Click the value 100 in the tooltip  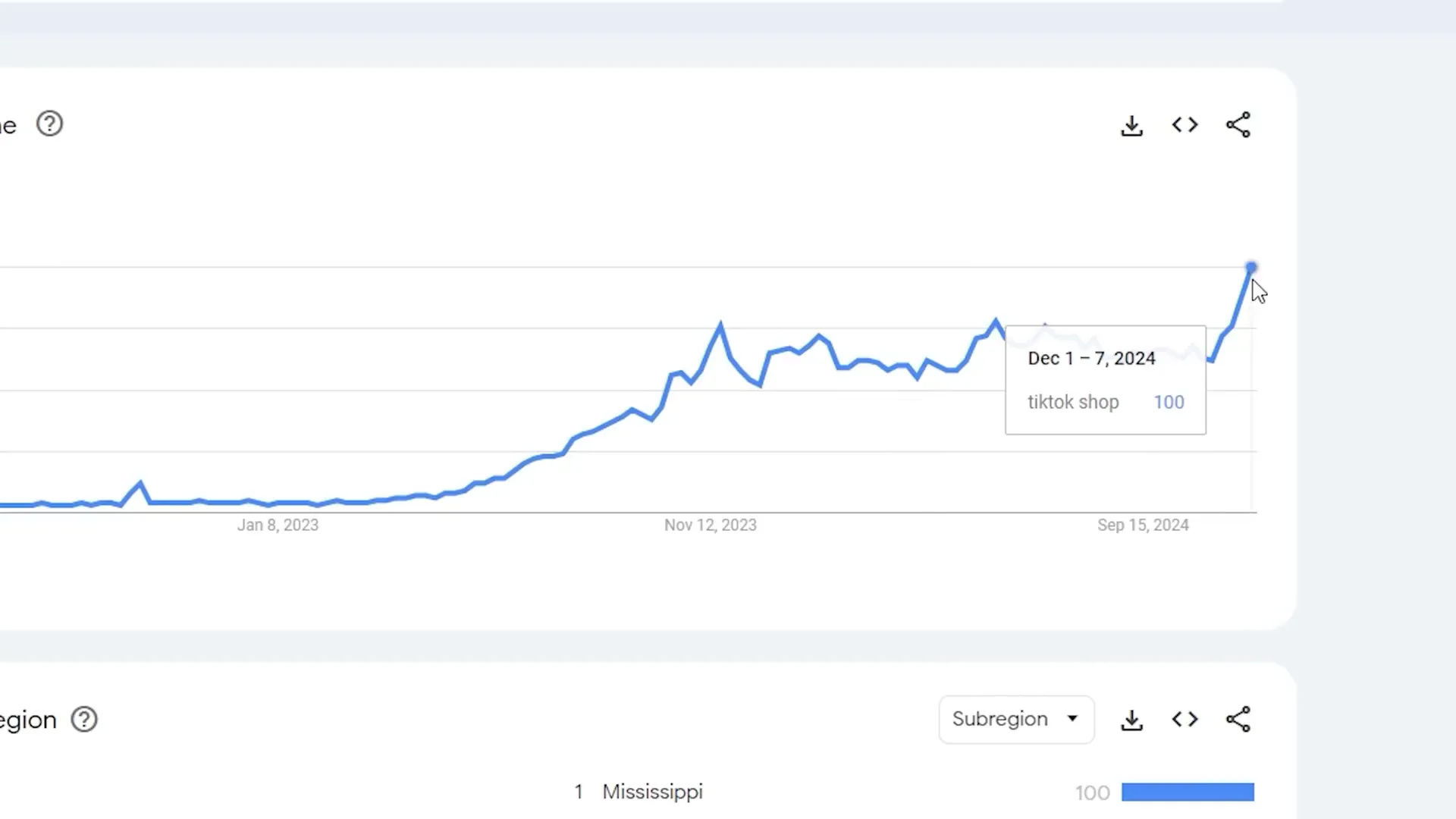(x=1169, y=402)
